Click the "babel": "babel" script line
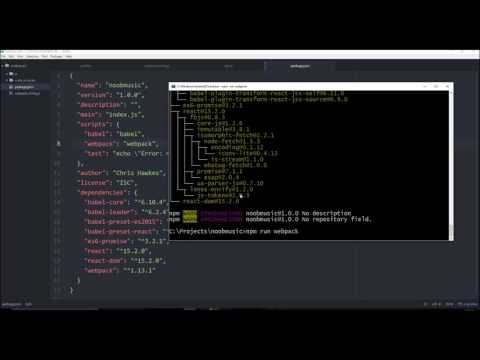 [115, 134]
